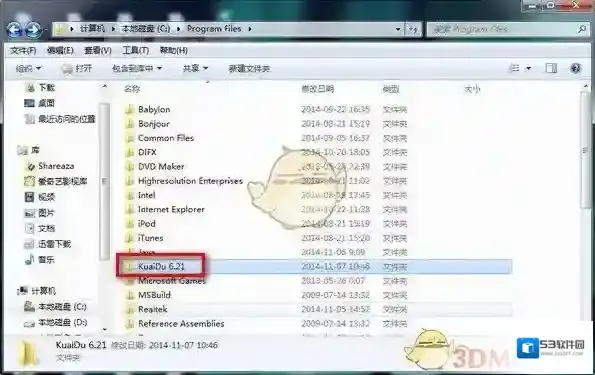The width and height of the screenshot is (595, 375).
Task: Open the 共享 dropdown menu
Action: (195, 68)
